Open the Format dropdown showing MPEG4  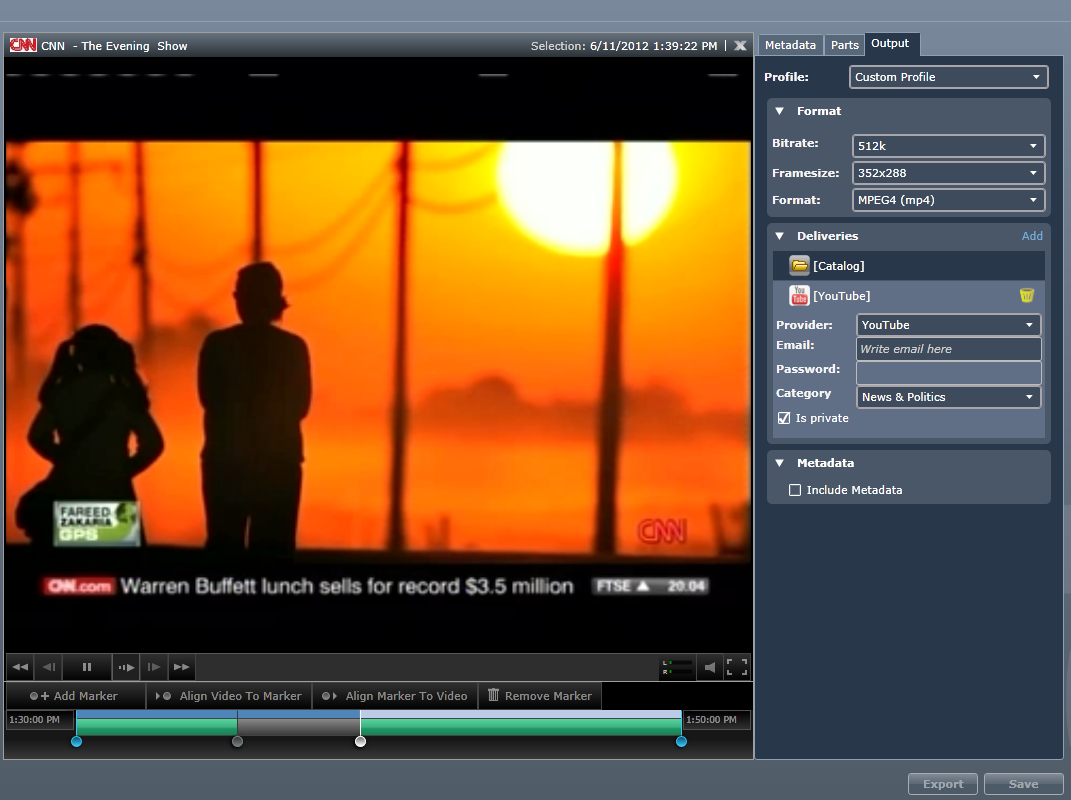[x=948, y=200]
